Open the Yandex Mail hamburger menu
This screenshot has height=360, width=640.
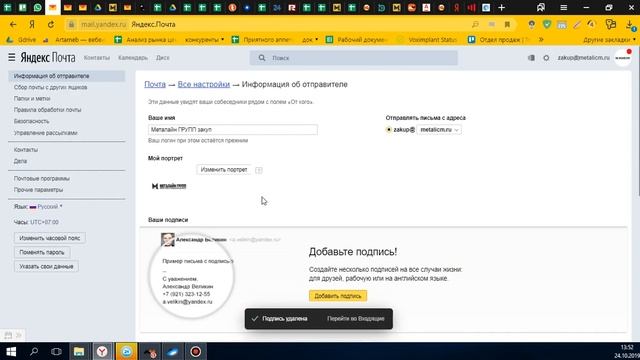point(11,58)
